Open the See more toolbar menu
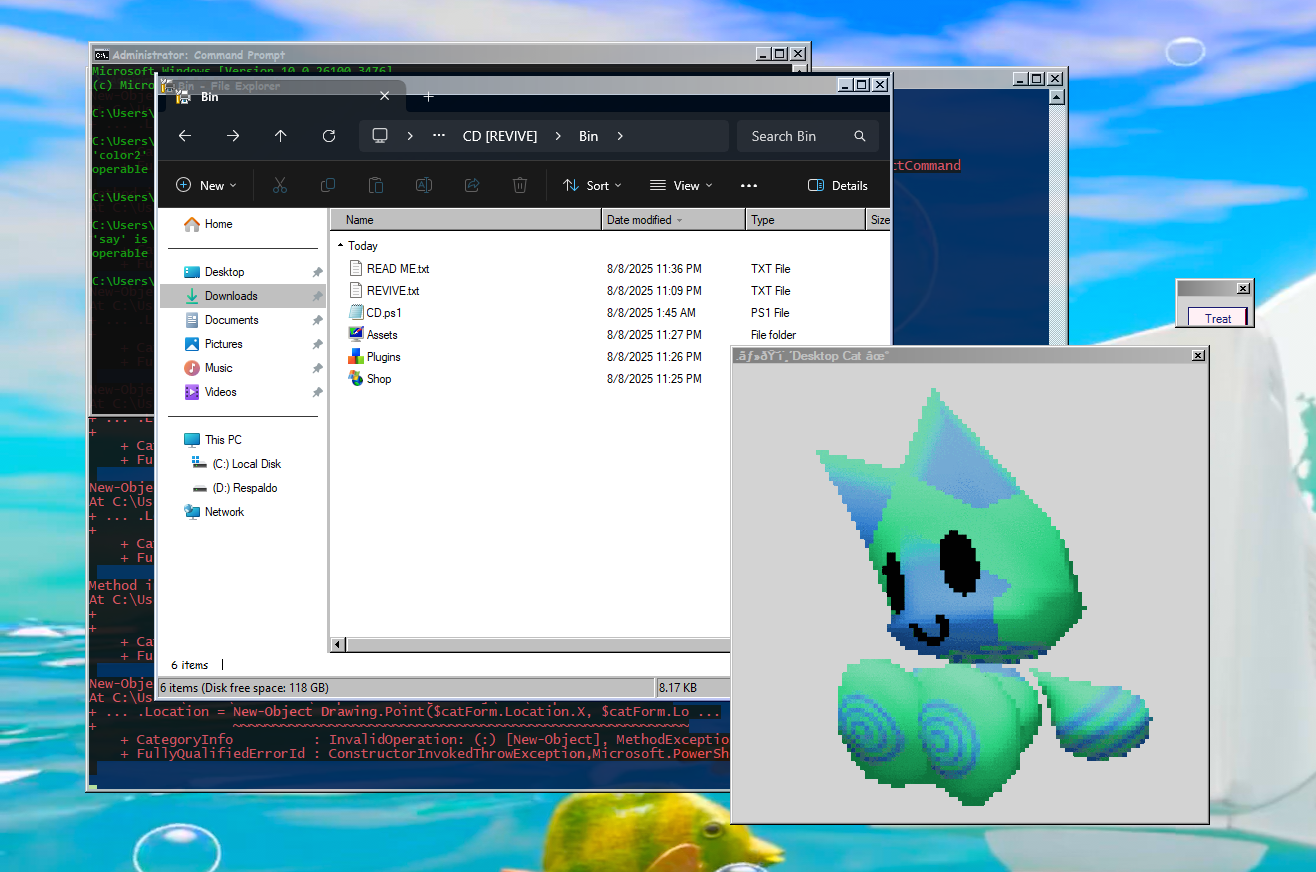Image resolution: width=1316 pixels, height=872 pixels. pyautogui.click(x=749, y=185)
